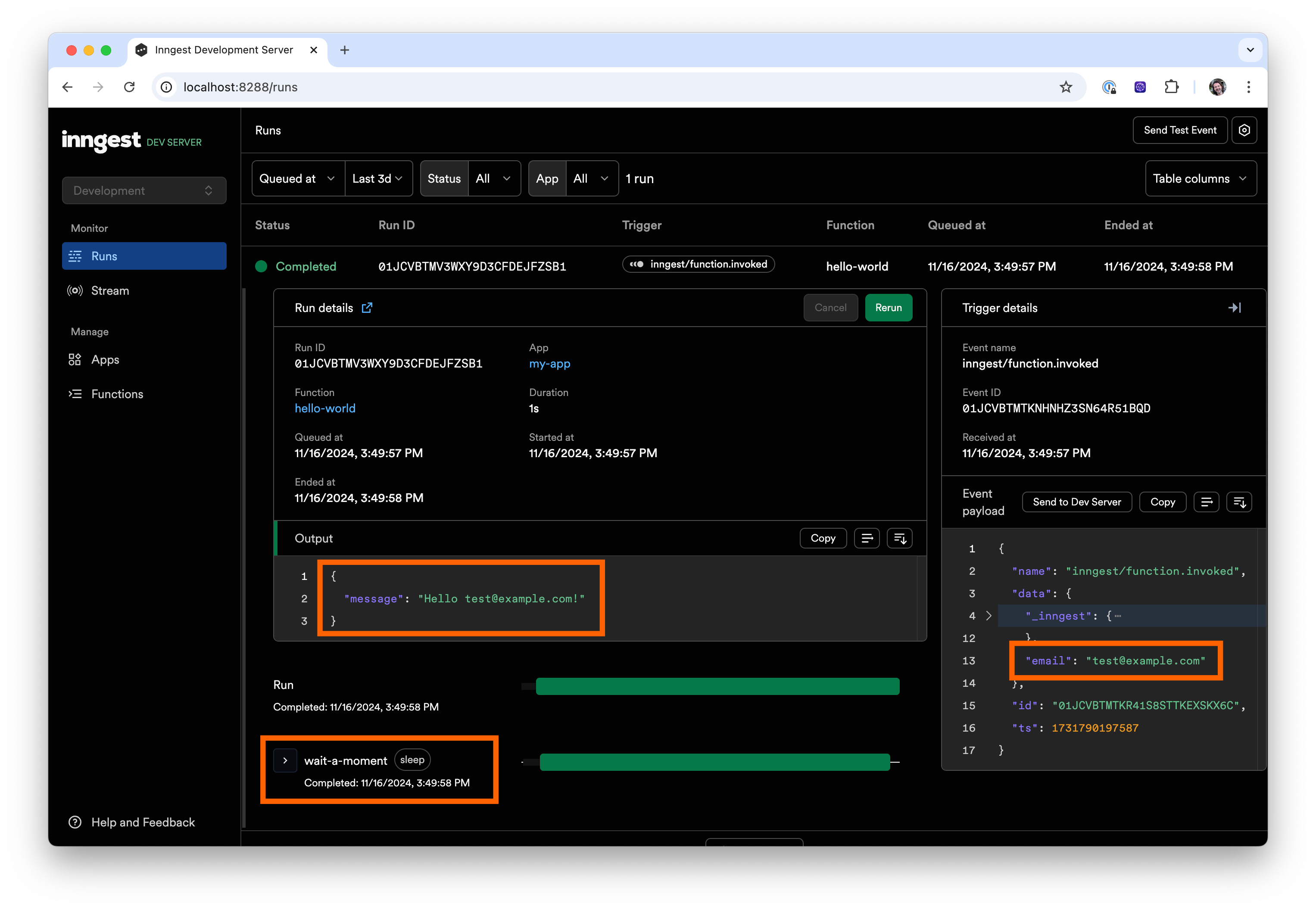The height and width of the screenshot is (910, 1316).
Task: Open the Apps management page
Action: (105, 359)
